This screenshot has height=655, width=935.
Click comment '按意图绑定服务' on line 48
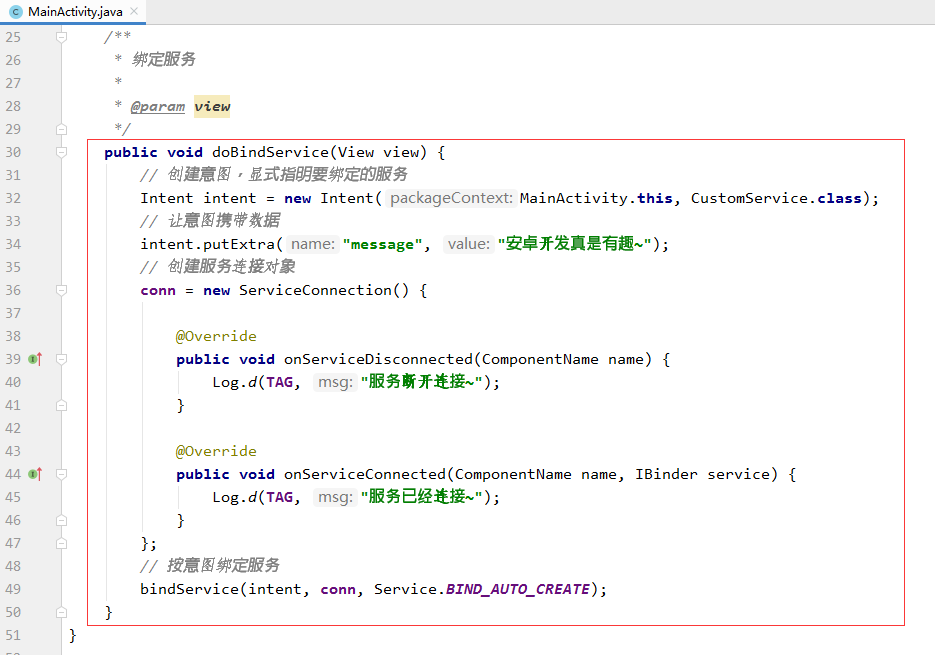223,566
